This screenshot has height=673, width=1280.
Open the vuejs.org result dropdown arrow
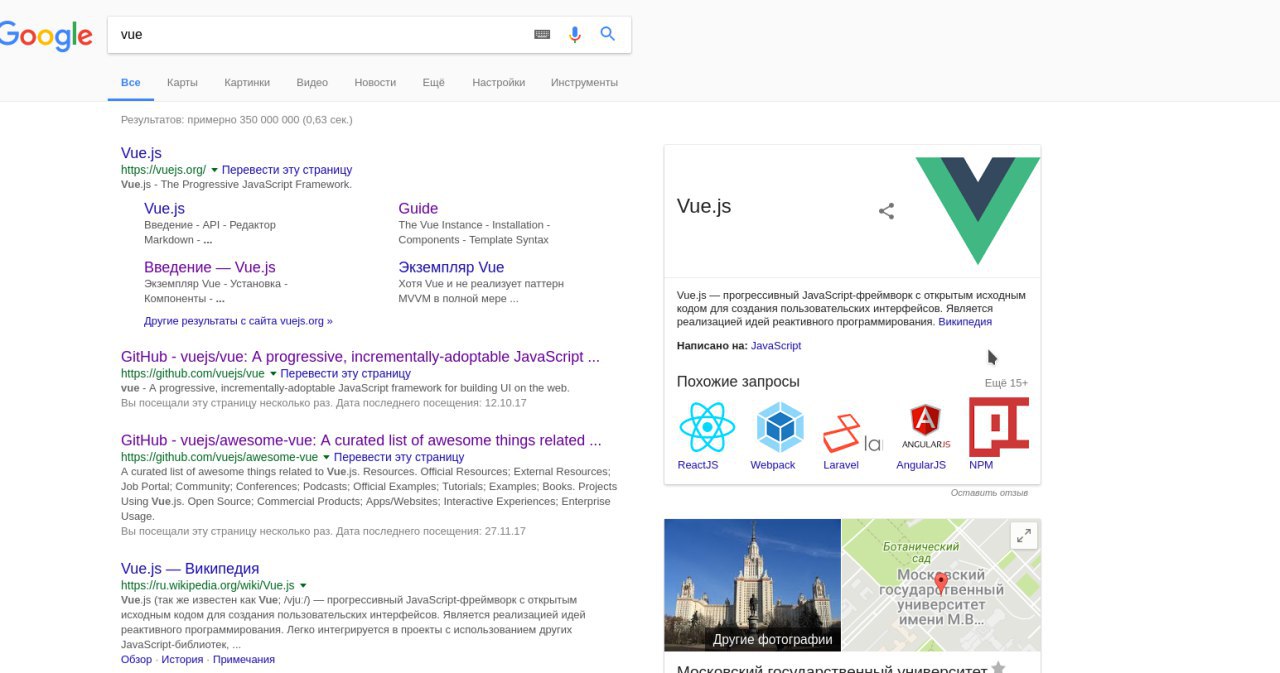coord(214,170)
